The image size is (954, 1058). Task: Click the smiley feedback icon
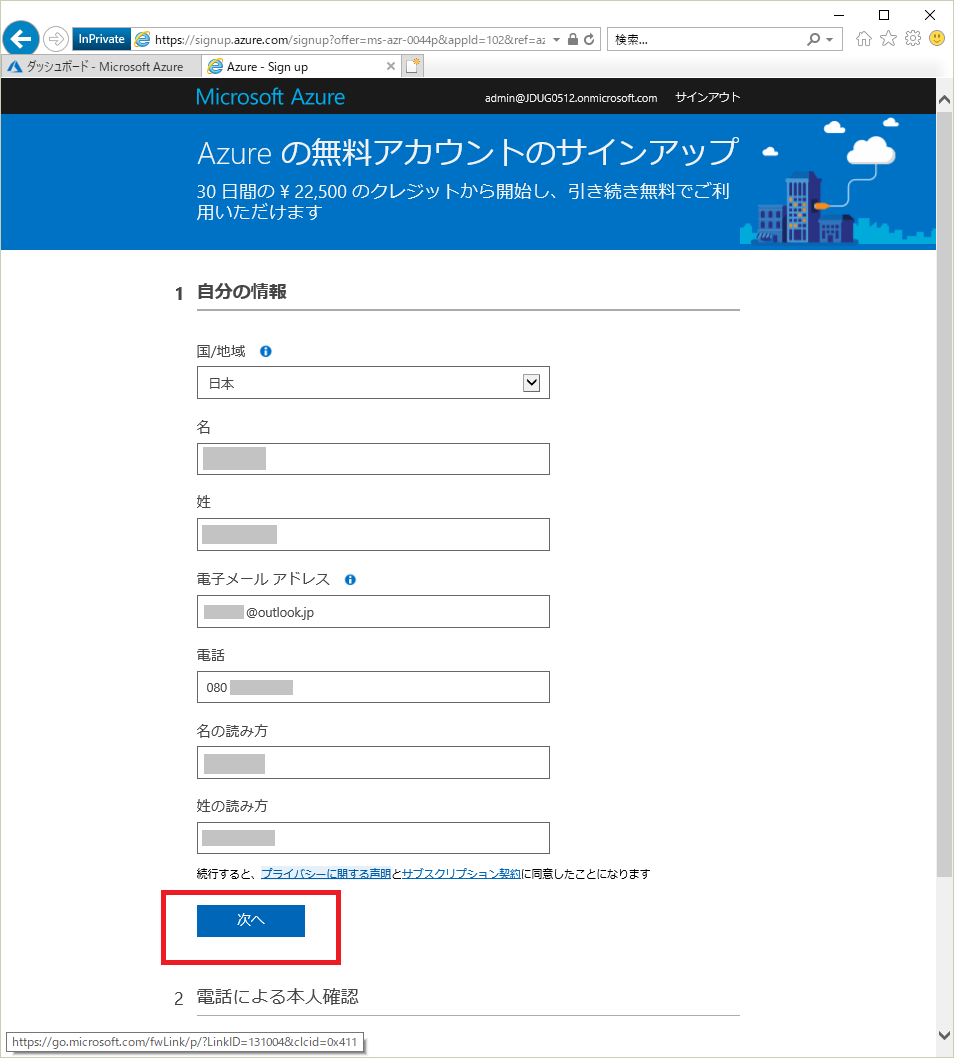tap(937, 38)
